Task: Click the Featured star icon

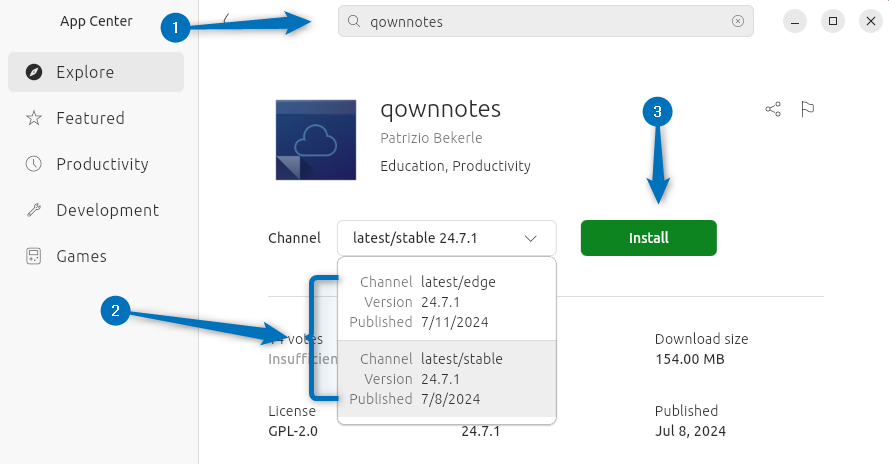Action: tap(34, 118)
